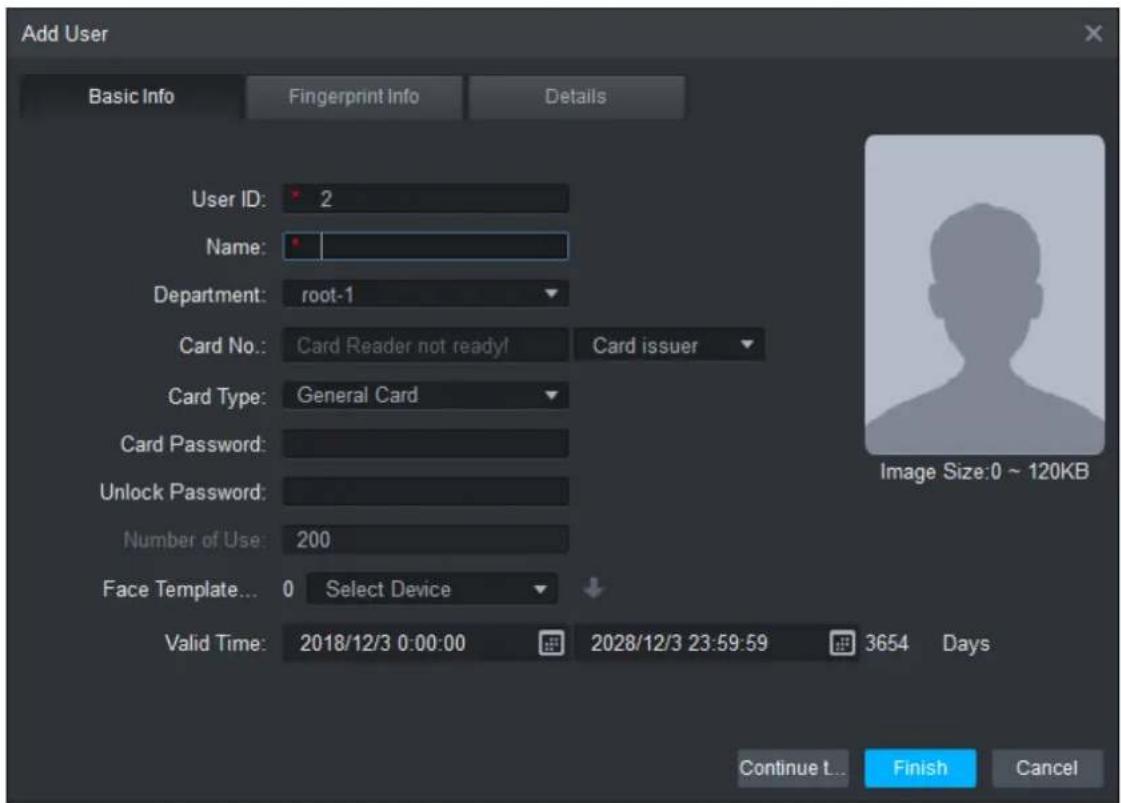The height and width of the screenshot is (803, 1121).
Task: Click the user photo placeholder image
Action: click(x=984, y=295)
